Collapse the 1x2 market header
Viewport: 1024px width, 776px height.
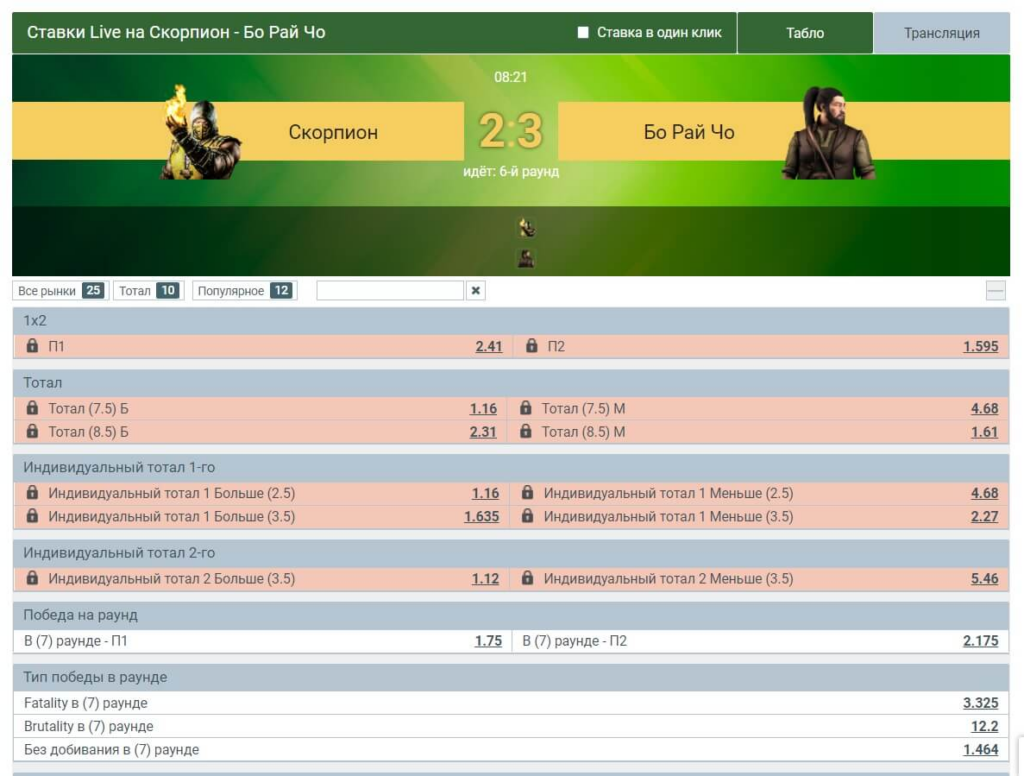click(511, 321)
